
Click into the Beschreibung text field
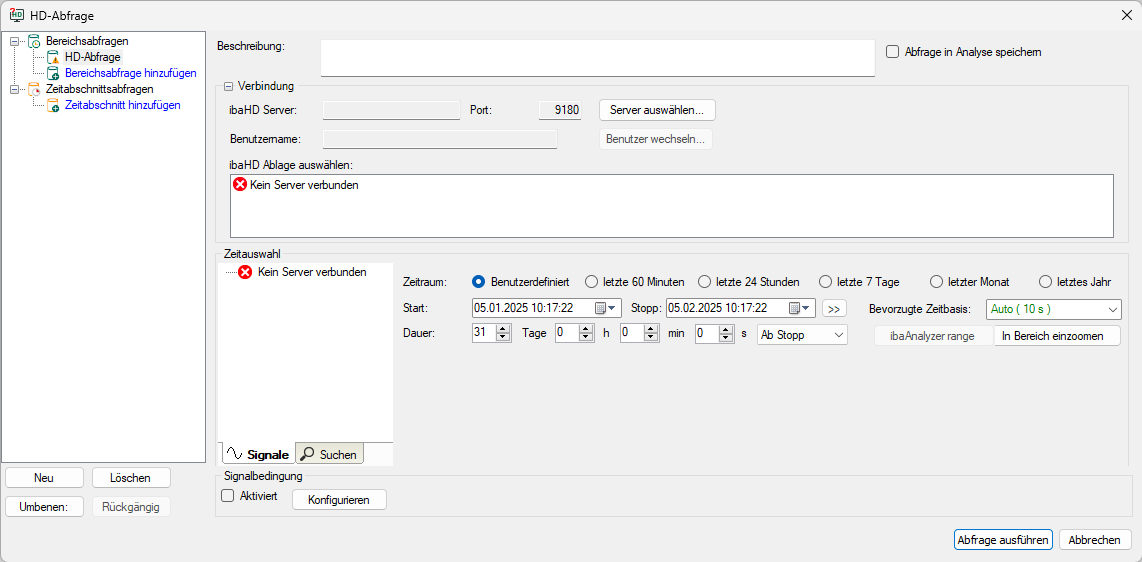click(x=597, y=58)
